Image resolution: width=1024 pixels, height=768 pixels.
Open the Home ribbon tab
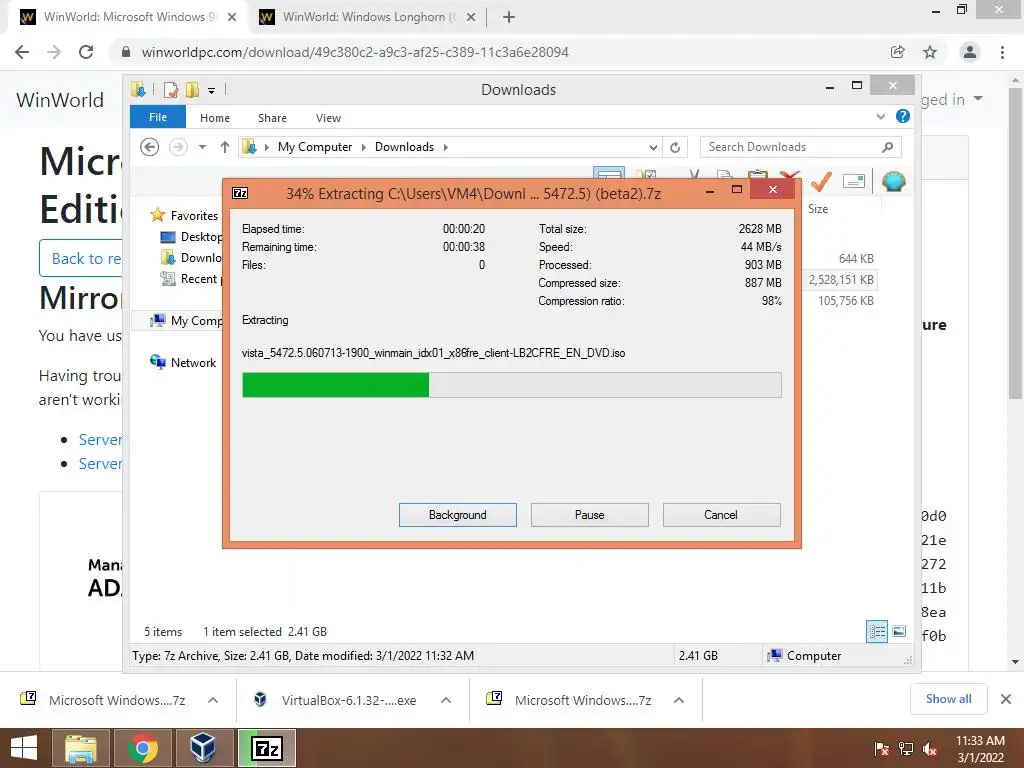[x=215, y=118]
